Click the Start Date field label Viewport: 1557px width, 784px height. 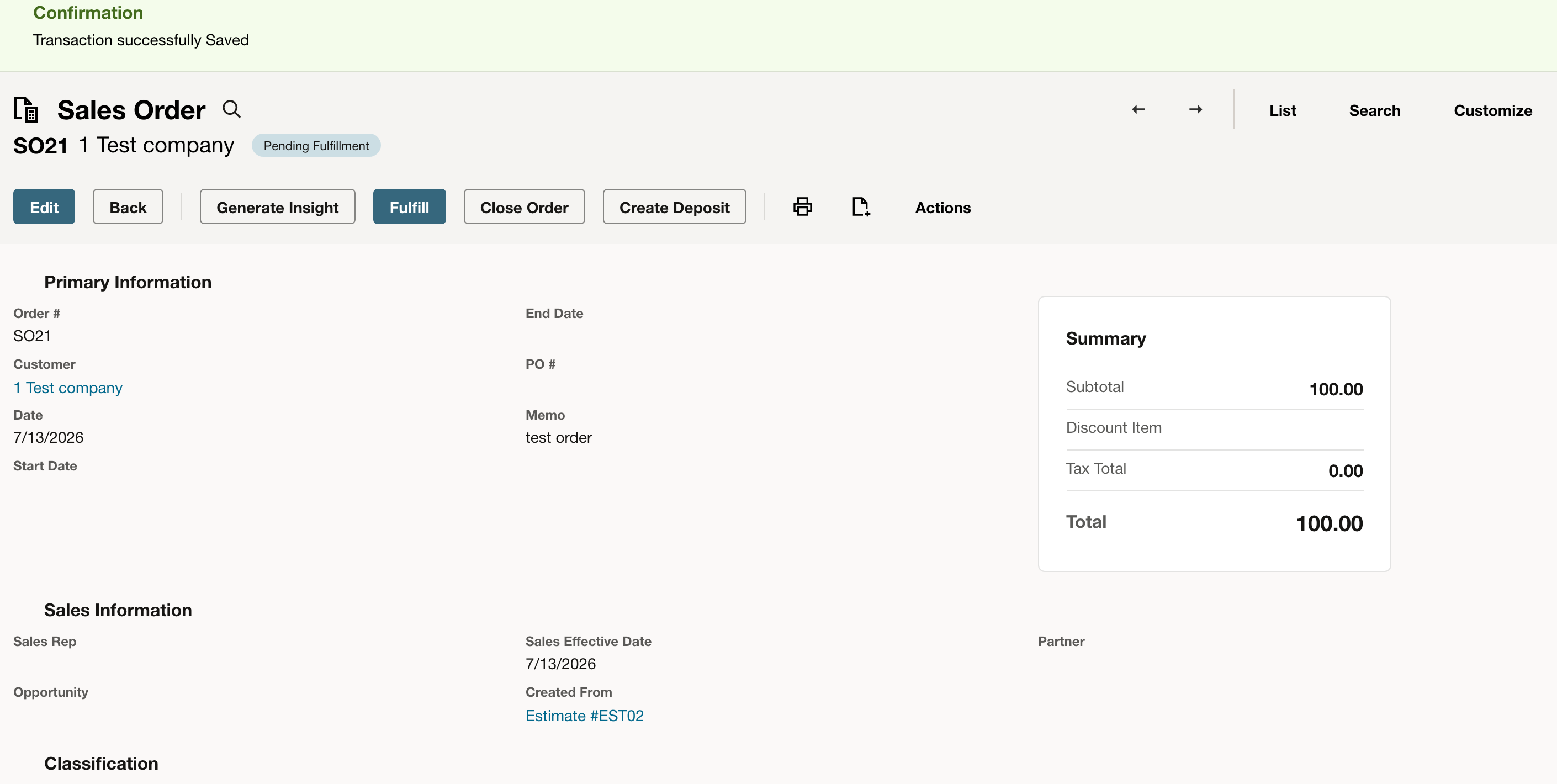(x=45, y=465)
